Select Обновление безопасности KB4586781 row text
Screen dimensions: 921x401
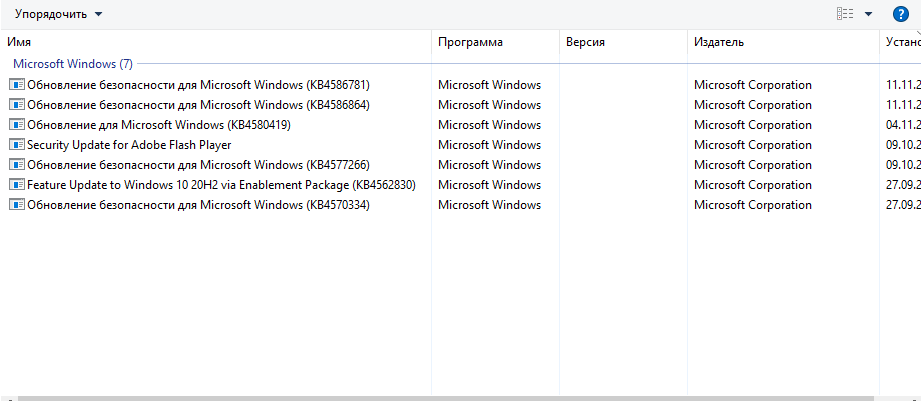199,85
